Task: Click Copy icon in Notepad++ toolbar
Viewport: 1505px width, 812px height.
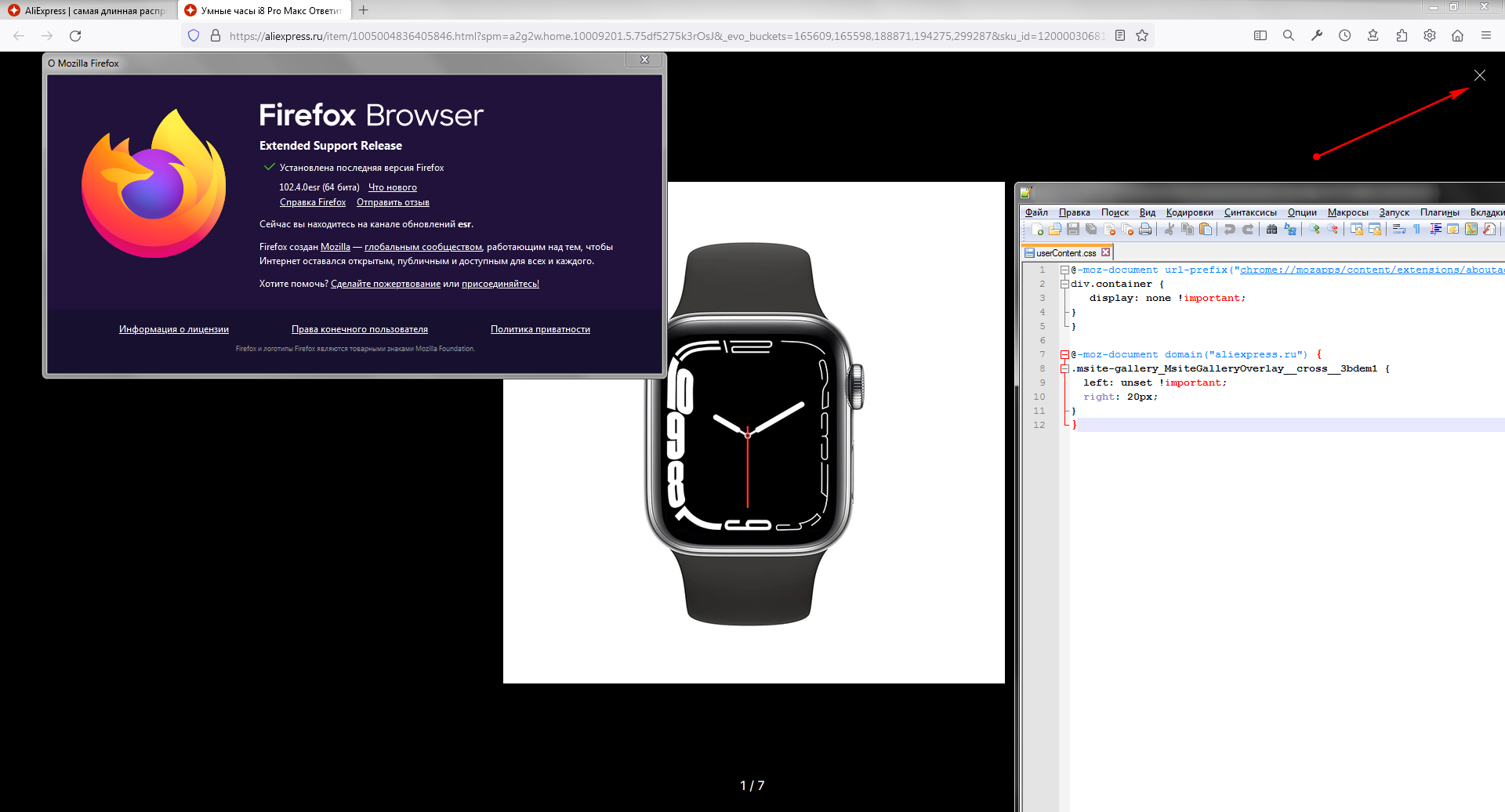Action: pos(1188,229)
